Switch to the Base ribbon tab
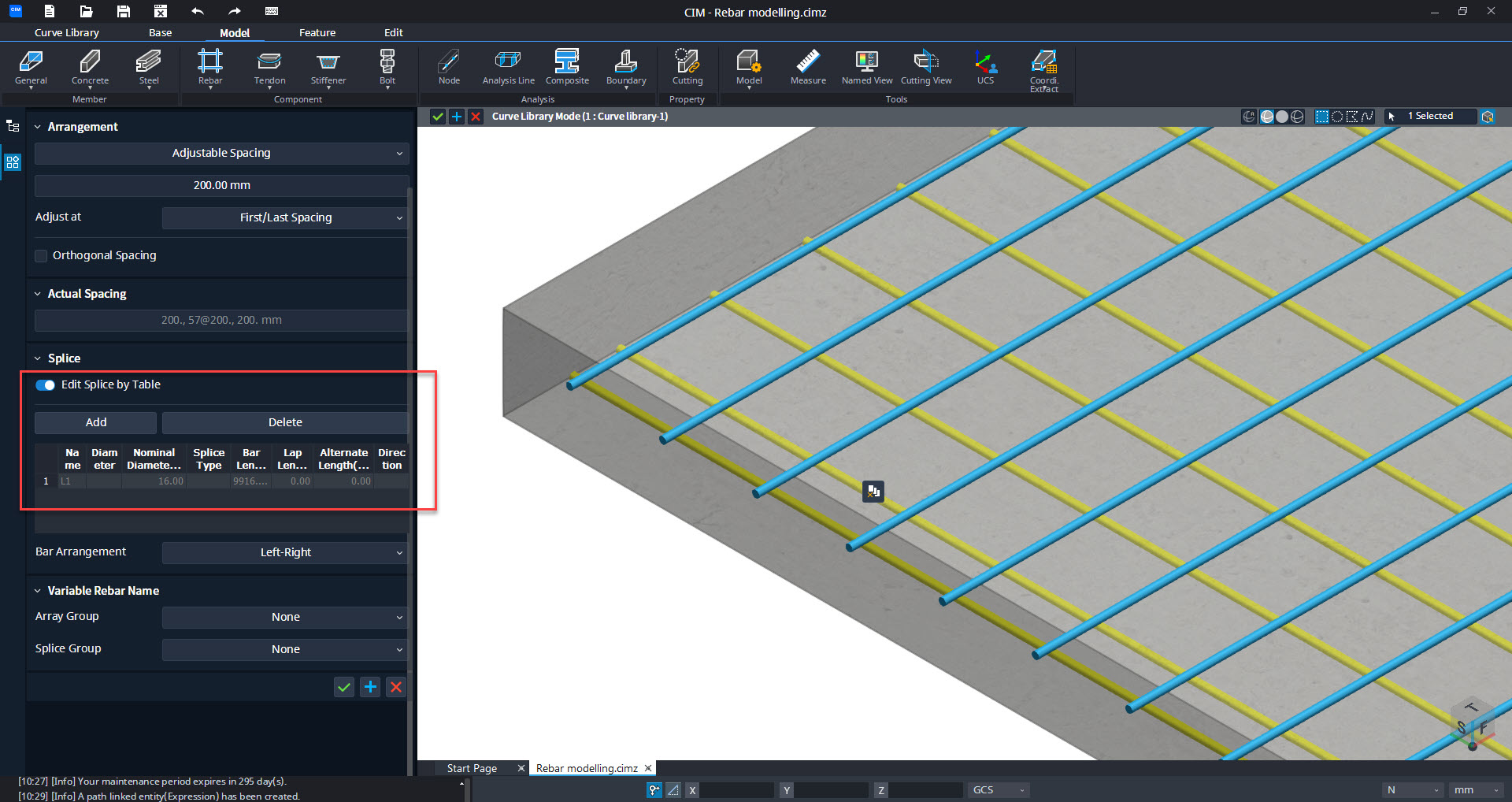1512x802 pixels. click(160, 32)
